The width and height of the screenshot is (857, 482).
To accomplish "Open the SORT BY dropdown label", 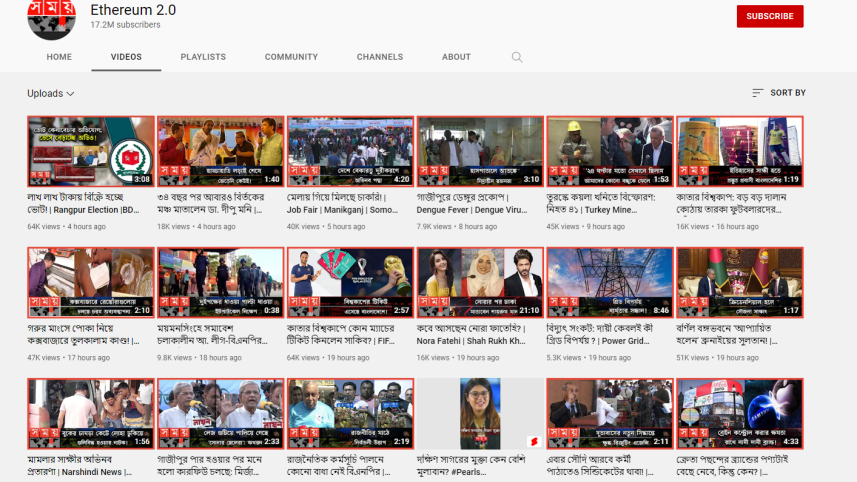I will tap(788, 93).
